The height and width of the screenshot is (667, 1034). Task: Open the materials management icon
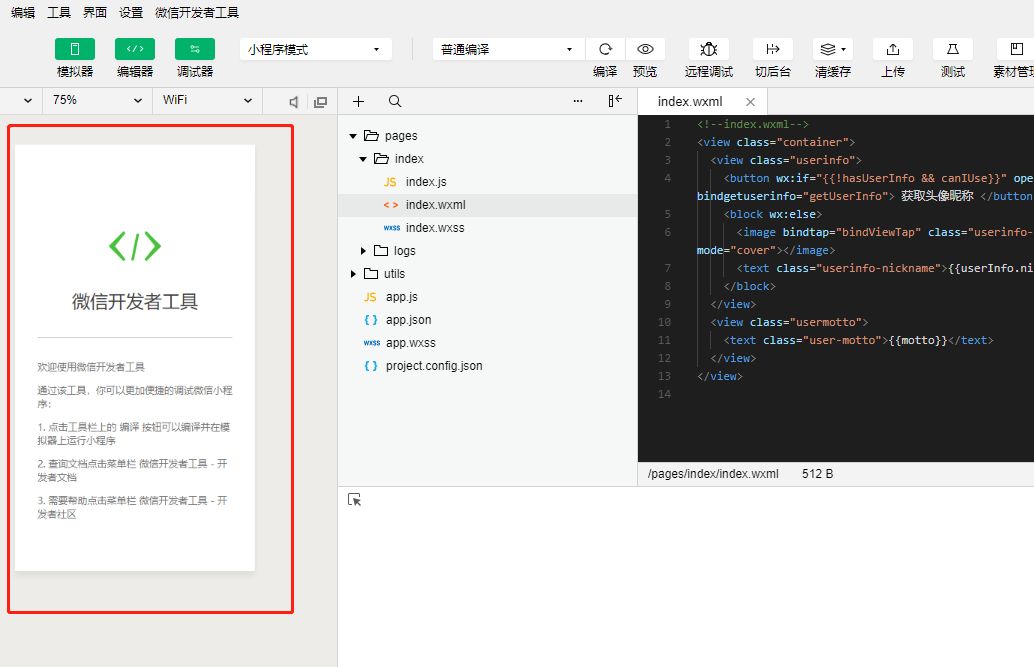1016,49
